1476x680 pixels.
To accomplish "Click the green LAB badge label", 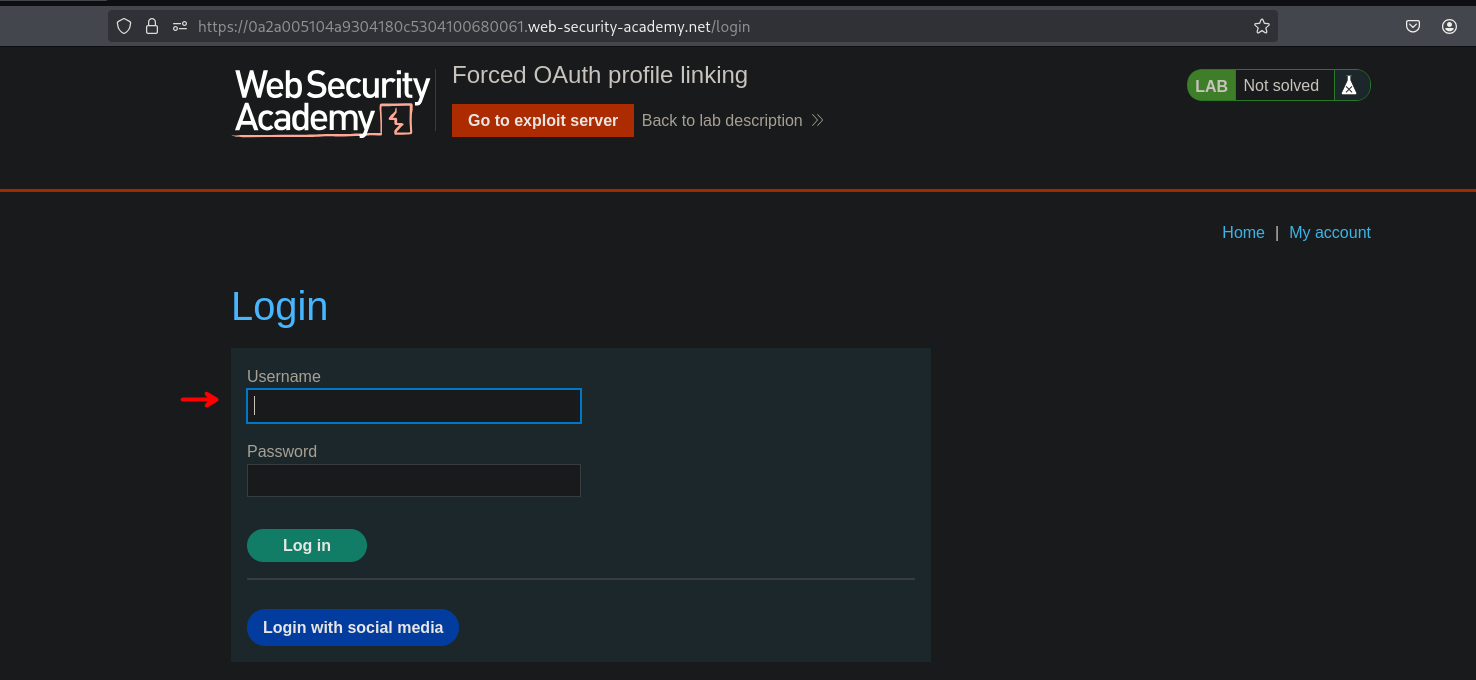I will 1211,86.
